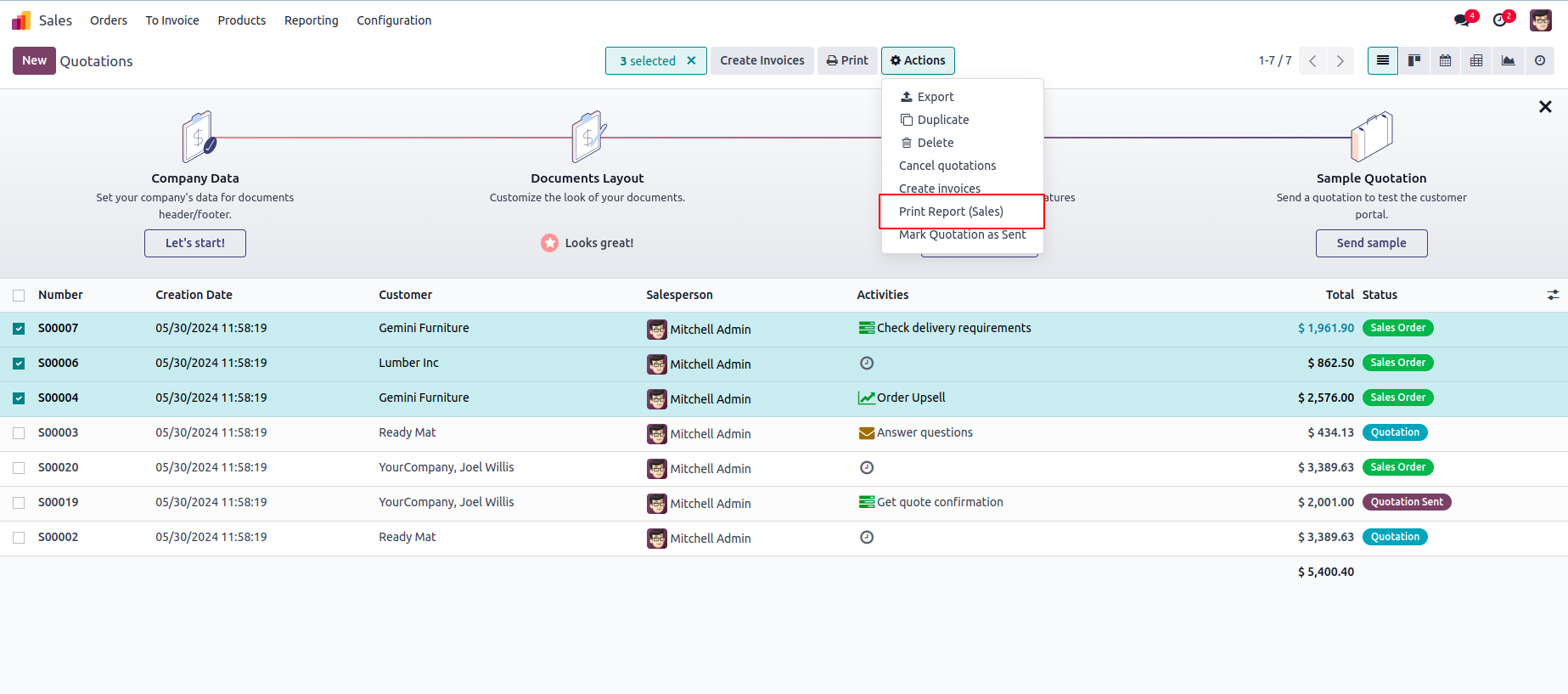Open the Print dropdown

point(847,60)
